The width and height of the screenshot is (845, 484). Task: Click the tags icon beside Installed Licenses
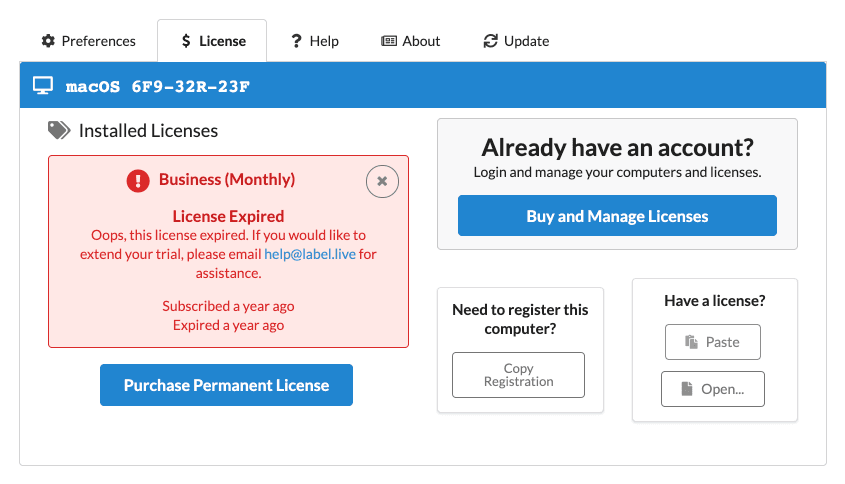pos(59,130)
